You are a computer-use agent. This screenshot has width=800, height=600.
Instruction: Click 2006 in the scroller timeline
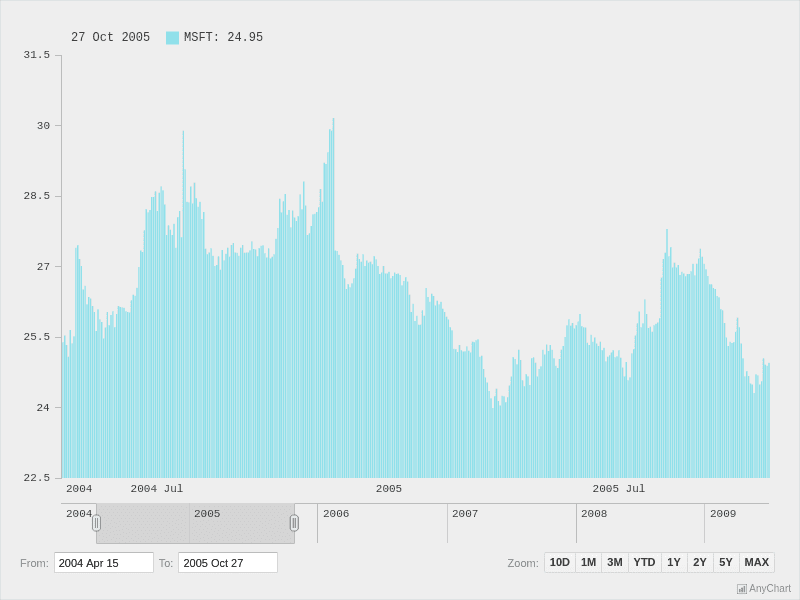tap(336, 514)
